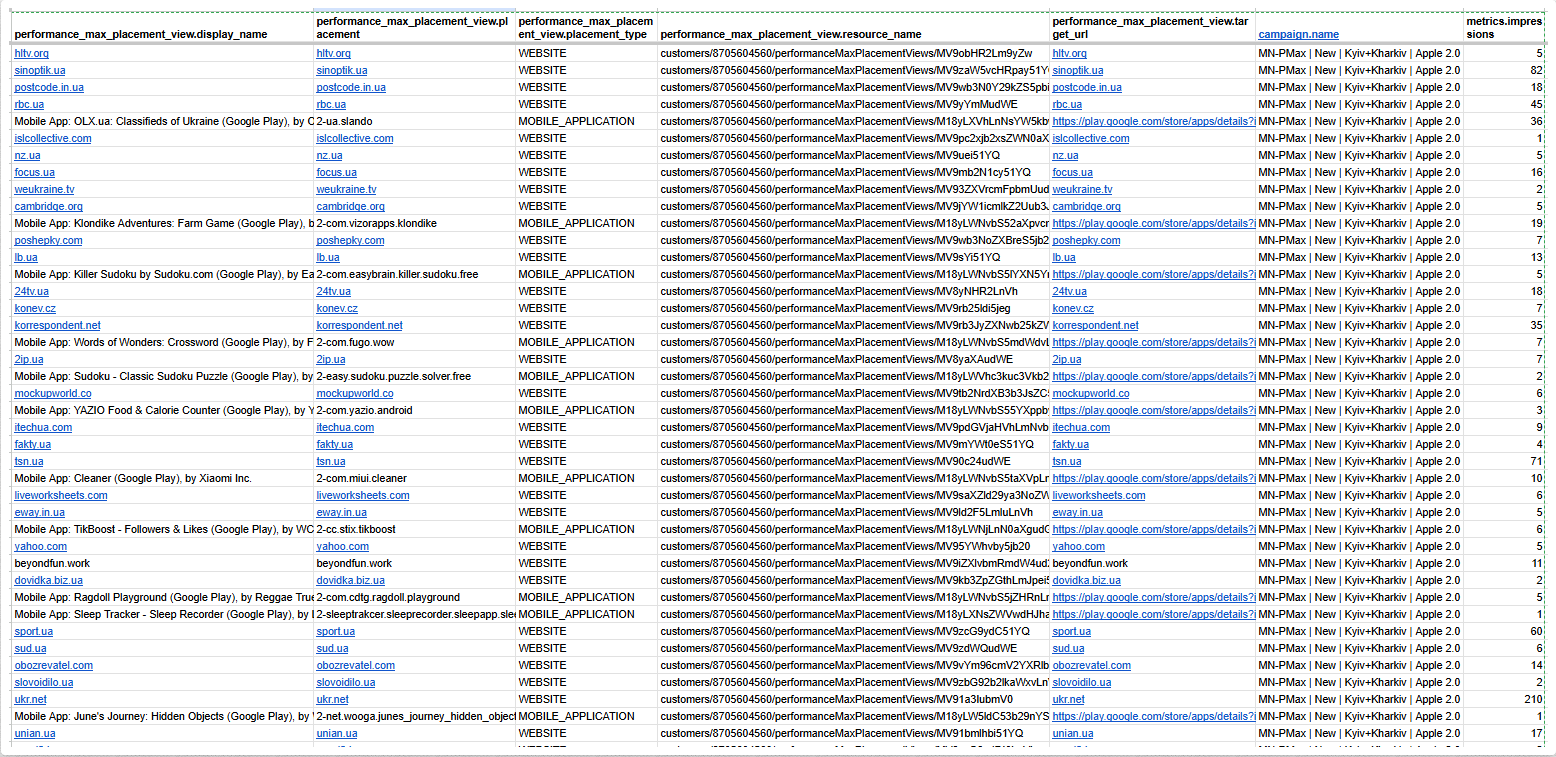Select MOBILE_APPLICATION type cell in TikBoost row

click(585, 529)
